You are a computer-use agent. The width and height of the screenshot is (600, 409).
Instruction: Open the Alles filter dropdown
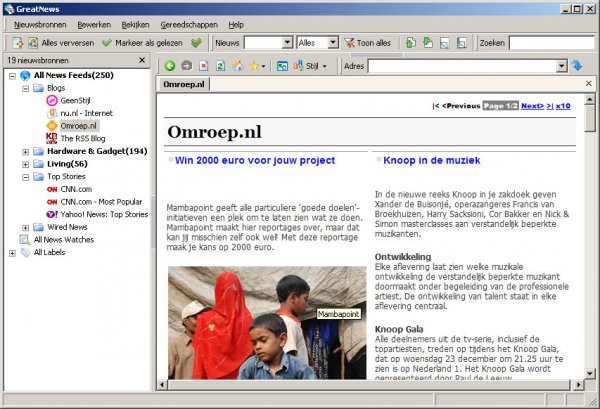(333, 43)
